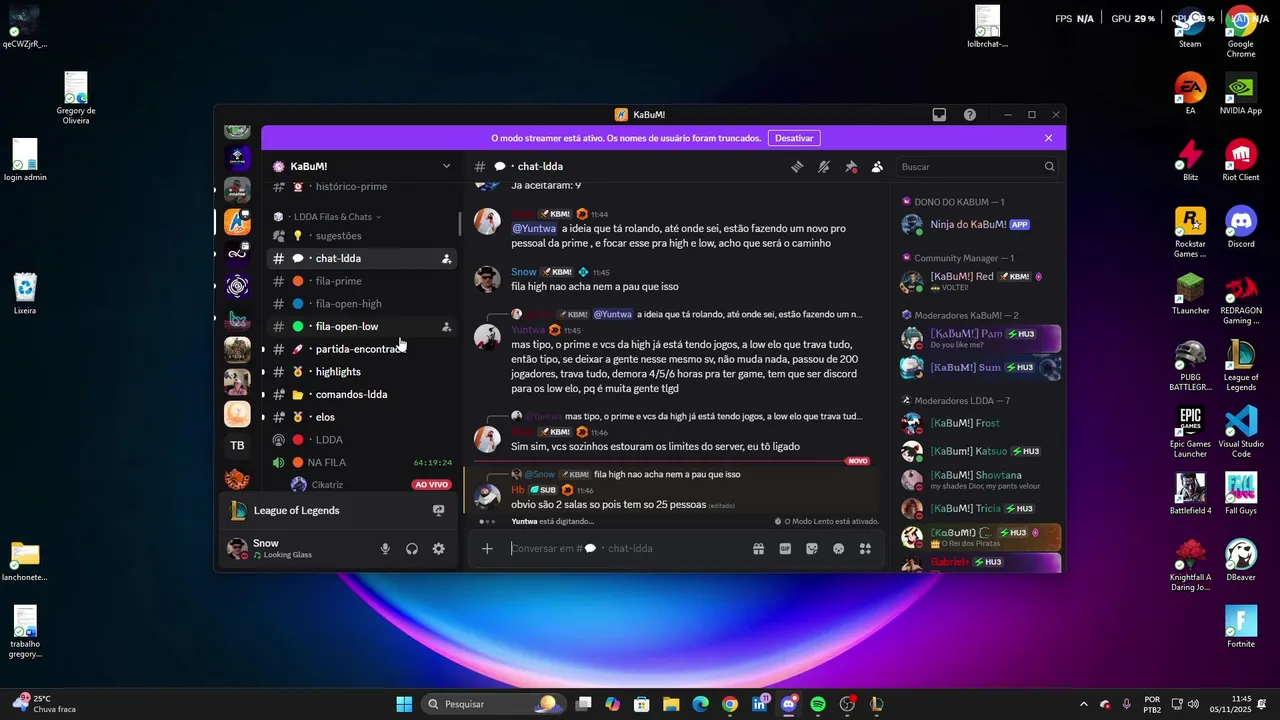The height and width of the screenshot is (720, 1280).
Task: Open DBeaver desktop shortcut
Action: (1241, 560)
